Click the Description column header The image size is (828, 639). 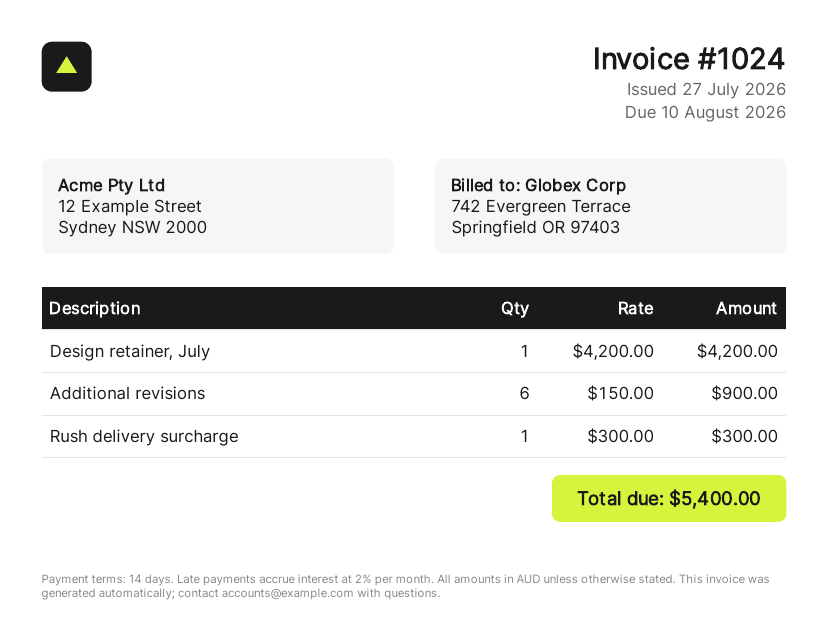(95, 308)
